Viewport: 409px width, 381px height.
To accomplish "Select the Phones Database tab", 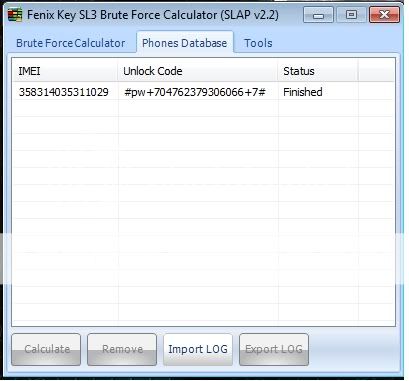I will [185, 43].
